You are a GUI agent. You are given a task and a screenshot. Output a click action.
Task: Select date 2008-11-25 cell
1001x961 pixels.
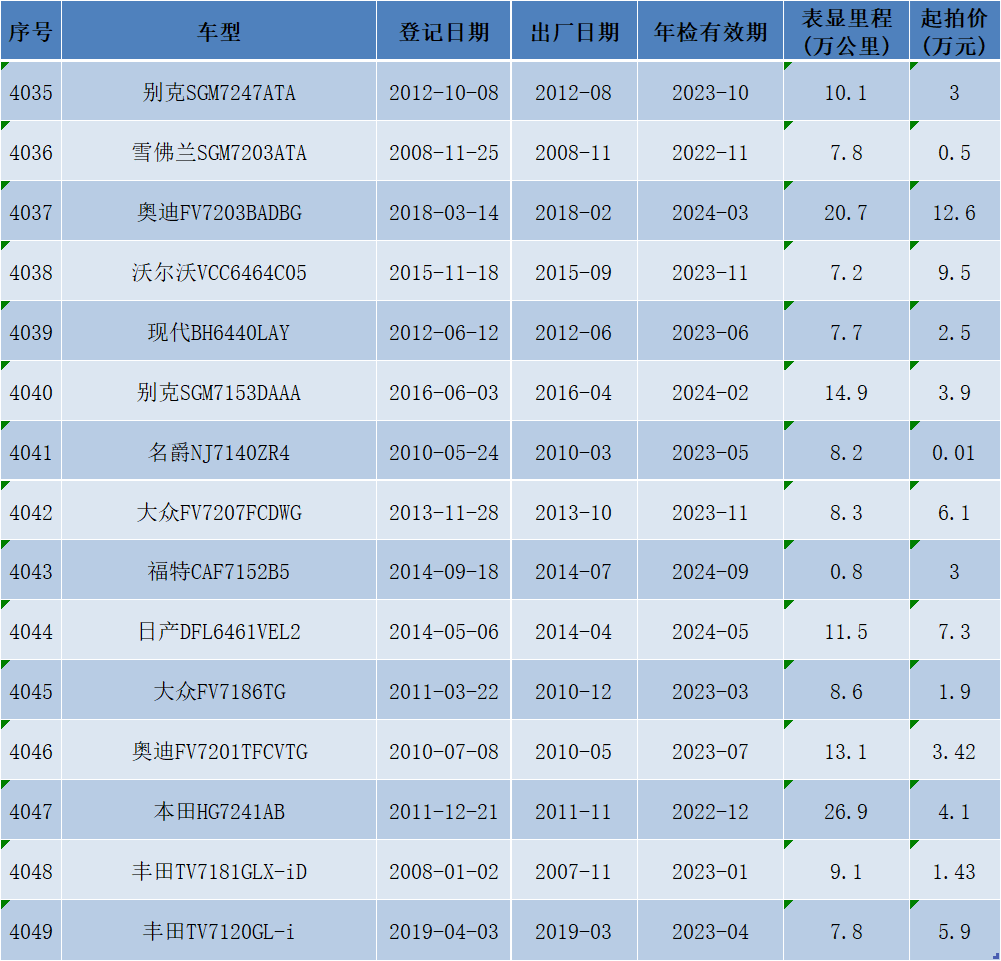coord(444,151)
